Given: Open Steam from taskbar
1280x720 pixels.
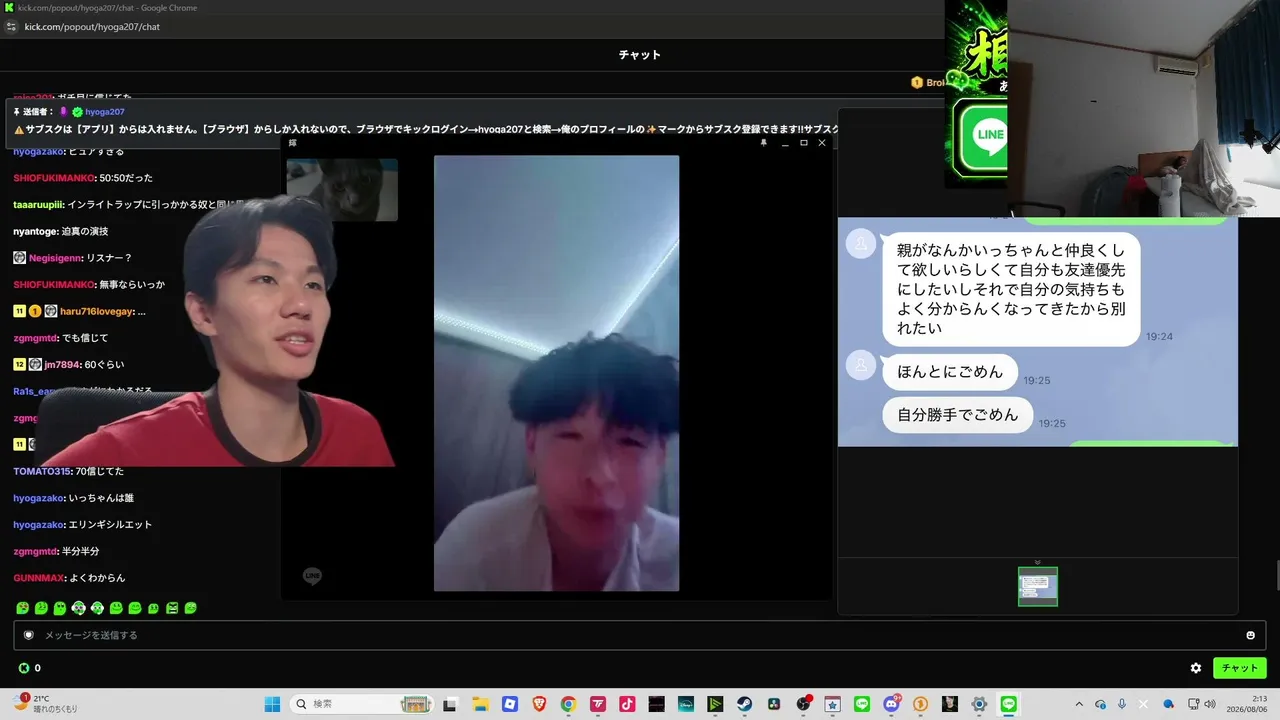Looking at the screenshot, I should click(745, 704).
